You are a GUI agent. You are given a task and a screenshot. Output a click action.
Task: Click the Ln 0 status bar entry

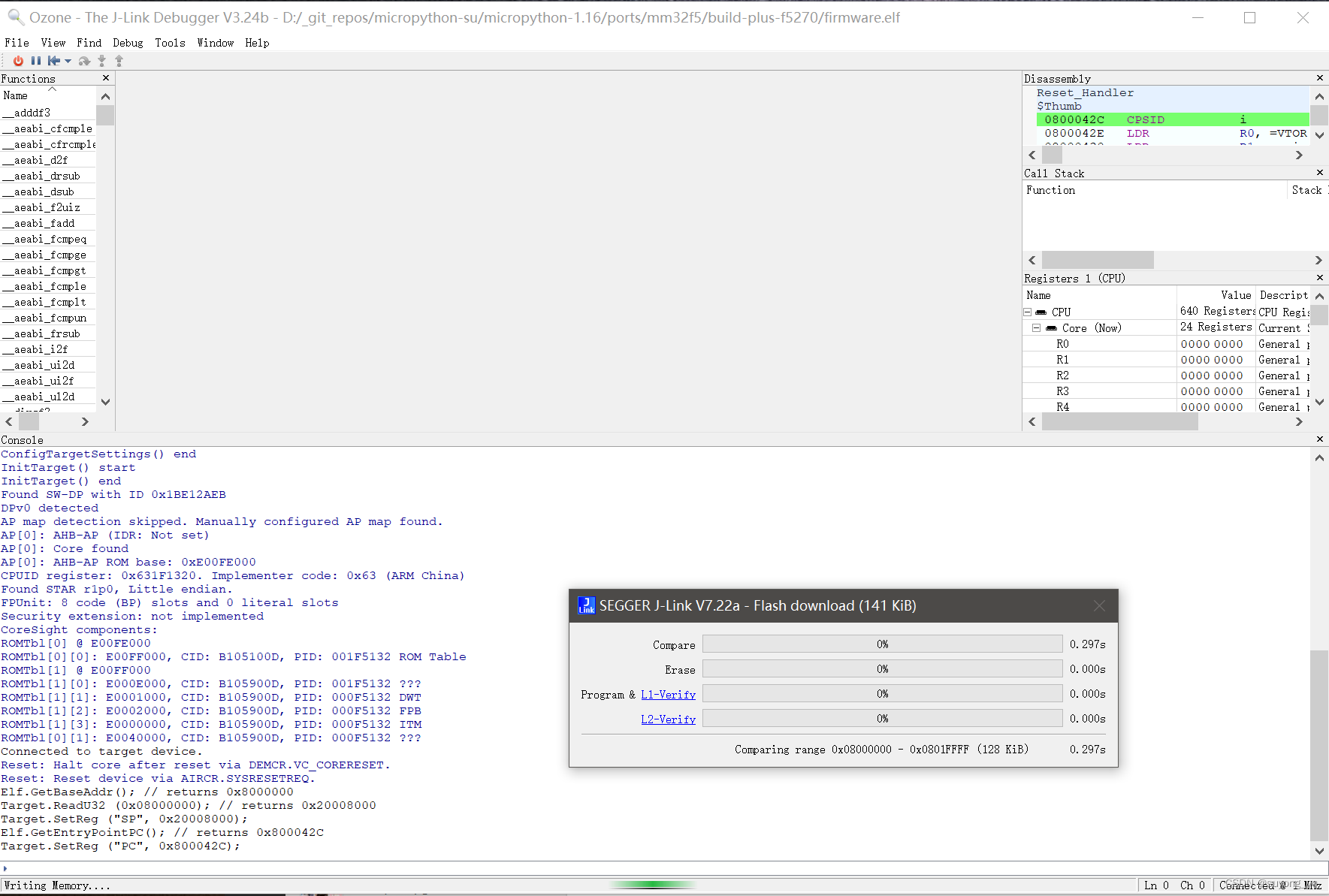coord(1155,885)
